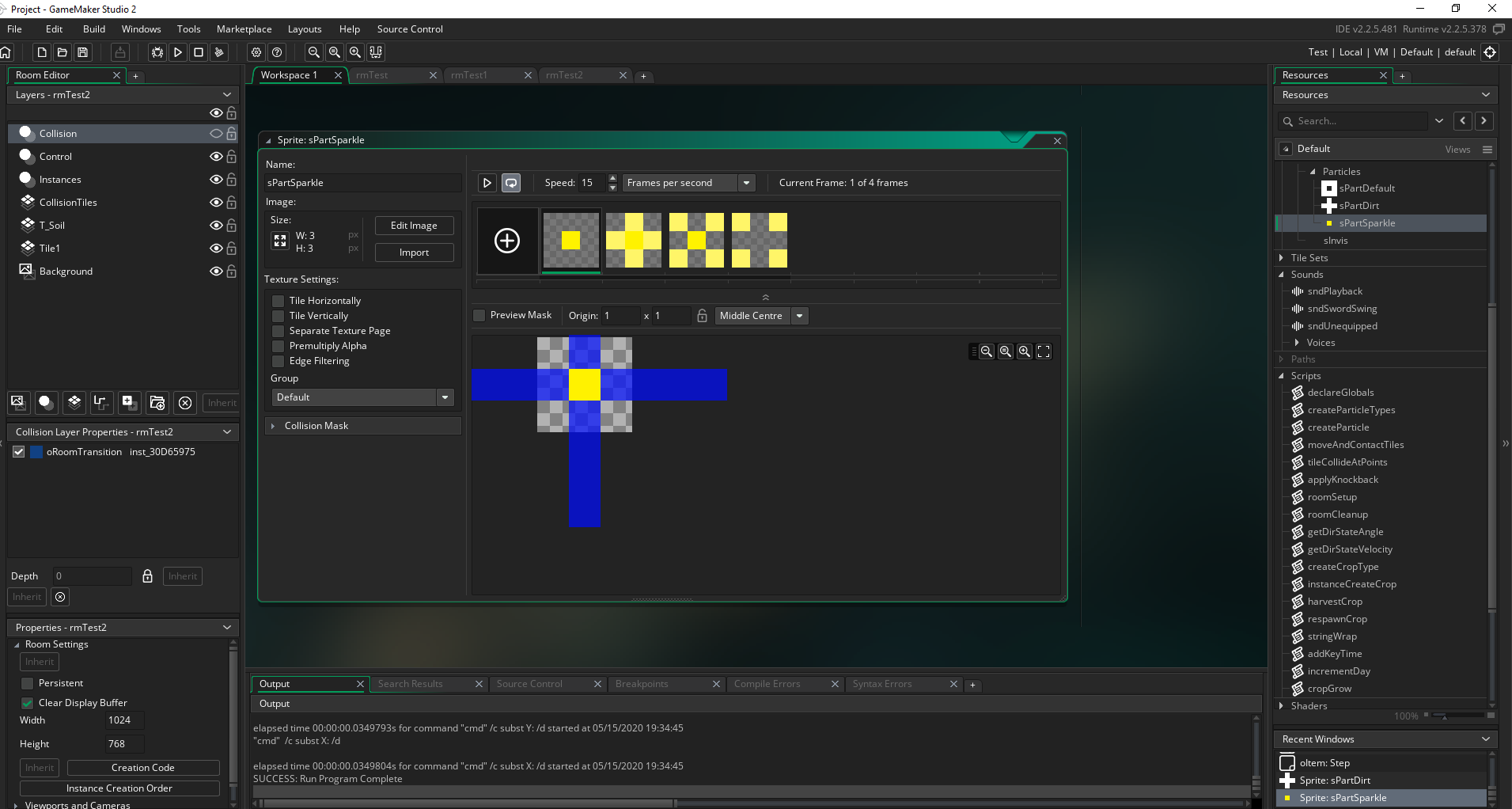Click the Debug bug icon in toolbar
The height and width of the screenshot is (809, 1512).
157,52
